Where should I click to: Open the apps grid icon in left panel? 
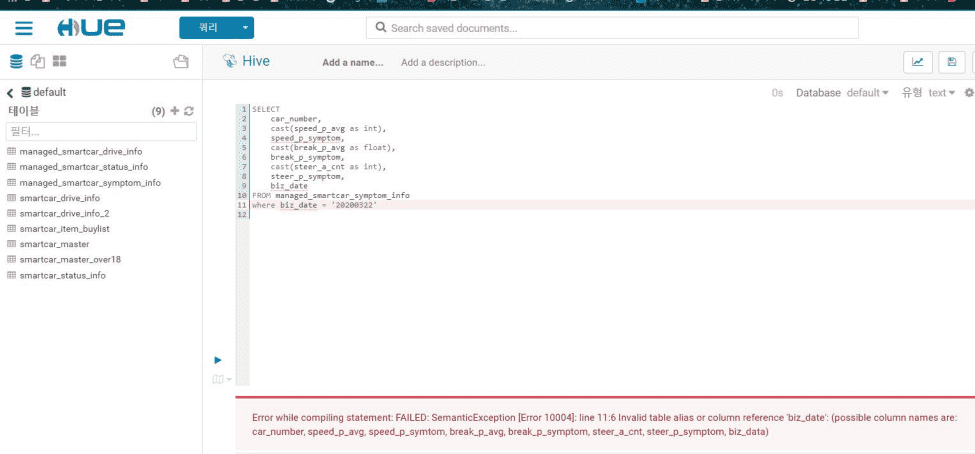[x=60, y=61]
